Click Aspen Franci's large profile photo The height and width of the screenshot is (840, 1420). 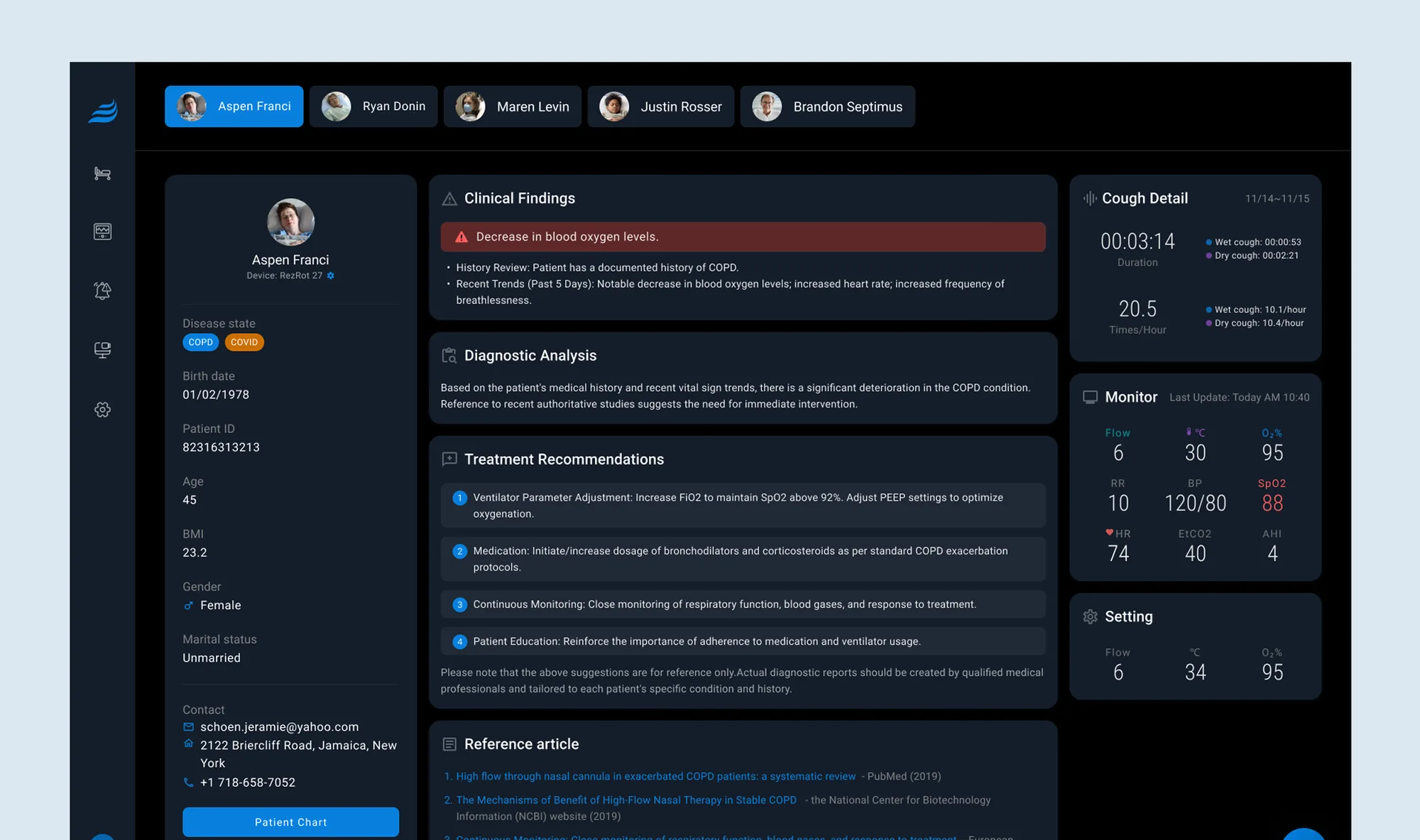tap(290, 222)
